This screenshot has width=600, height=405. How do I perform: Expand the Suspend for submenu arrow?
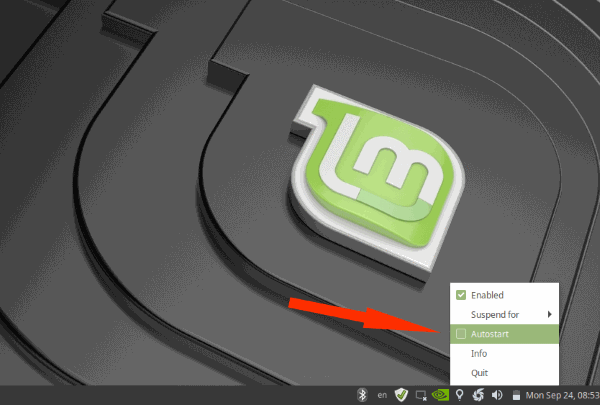click(549, 314)
